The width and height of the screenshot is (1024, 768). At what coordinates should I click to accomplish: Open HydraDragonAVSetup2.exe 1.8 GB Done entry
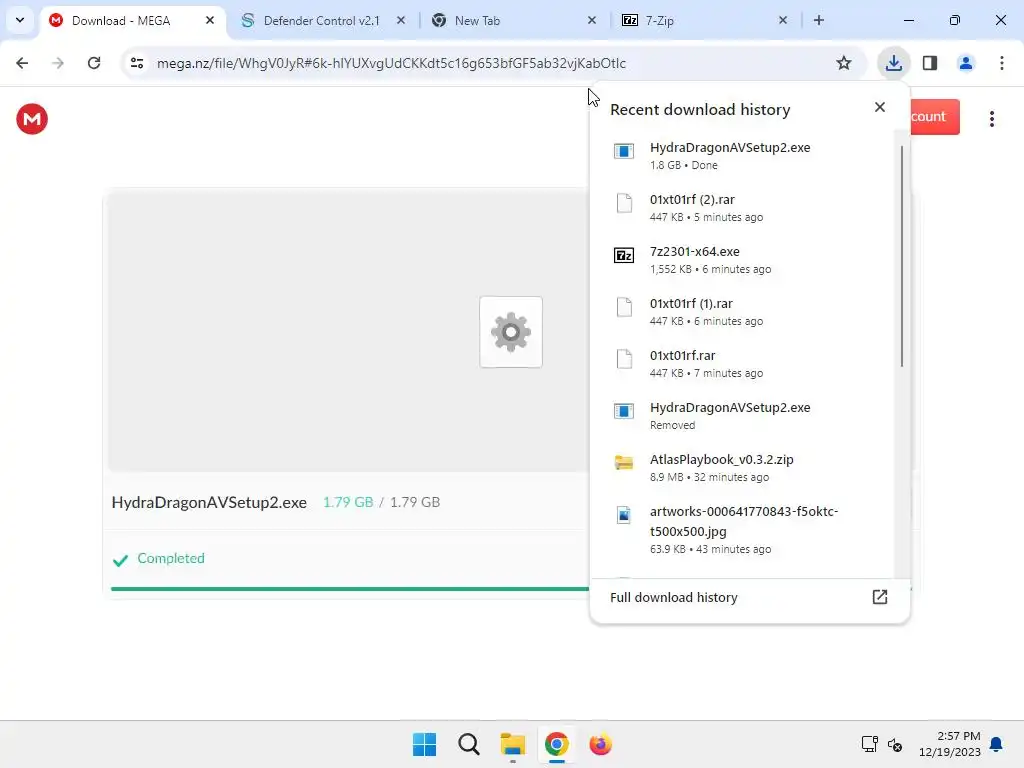click(x=744, y=155)
